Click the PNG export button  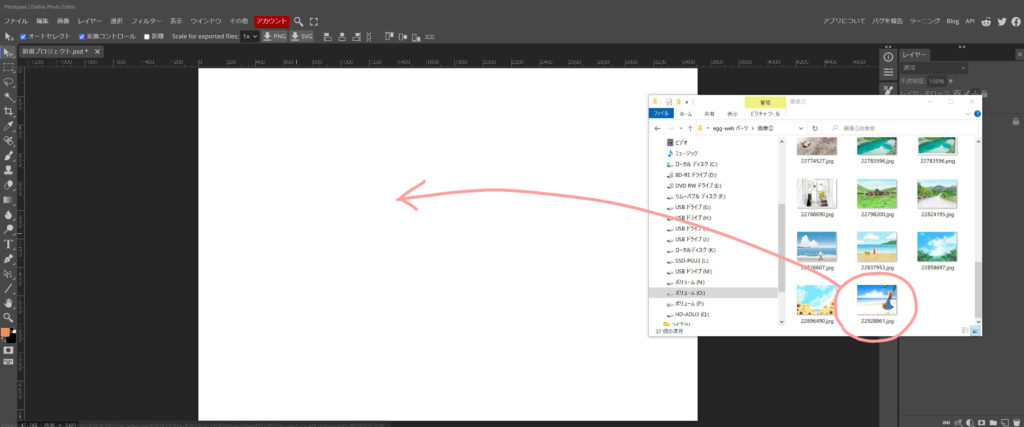click(x=273, y=36)
